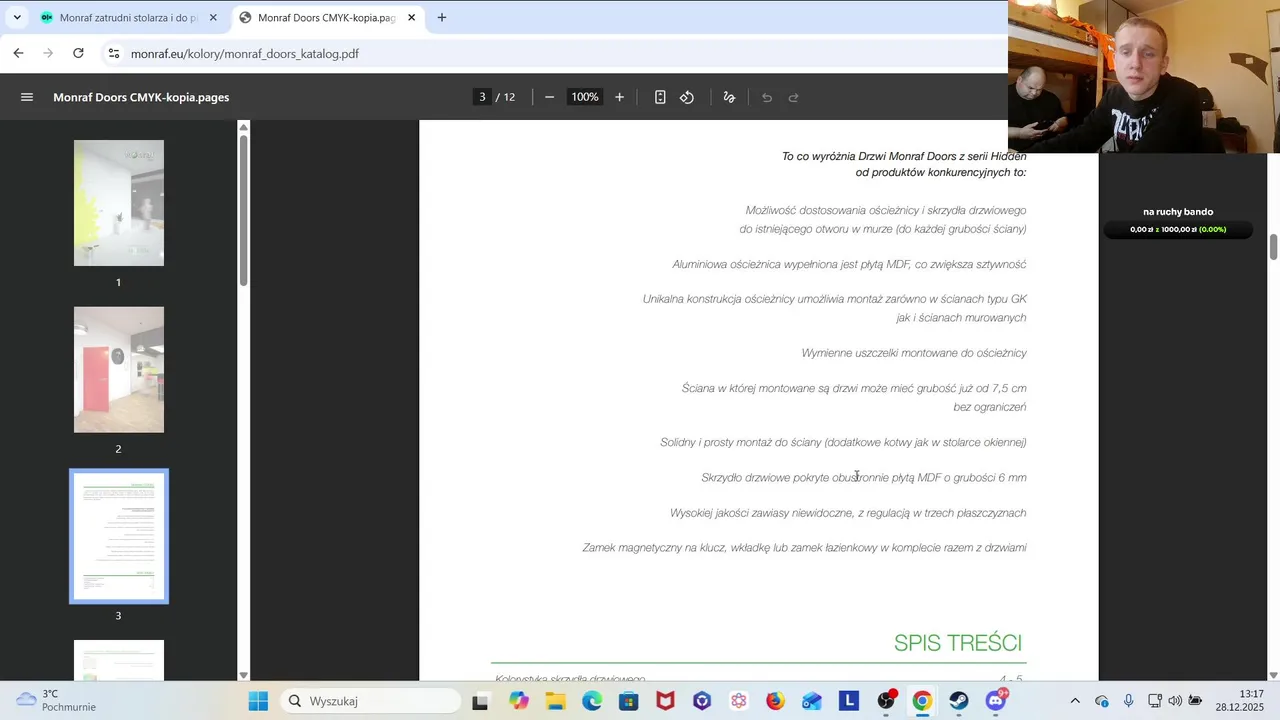This screenshot has width=1280, height=720.
Task: Click the browser back arrow
Action: (18, 53)
